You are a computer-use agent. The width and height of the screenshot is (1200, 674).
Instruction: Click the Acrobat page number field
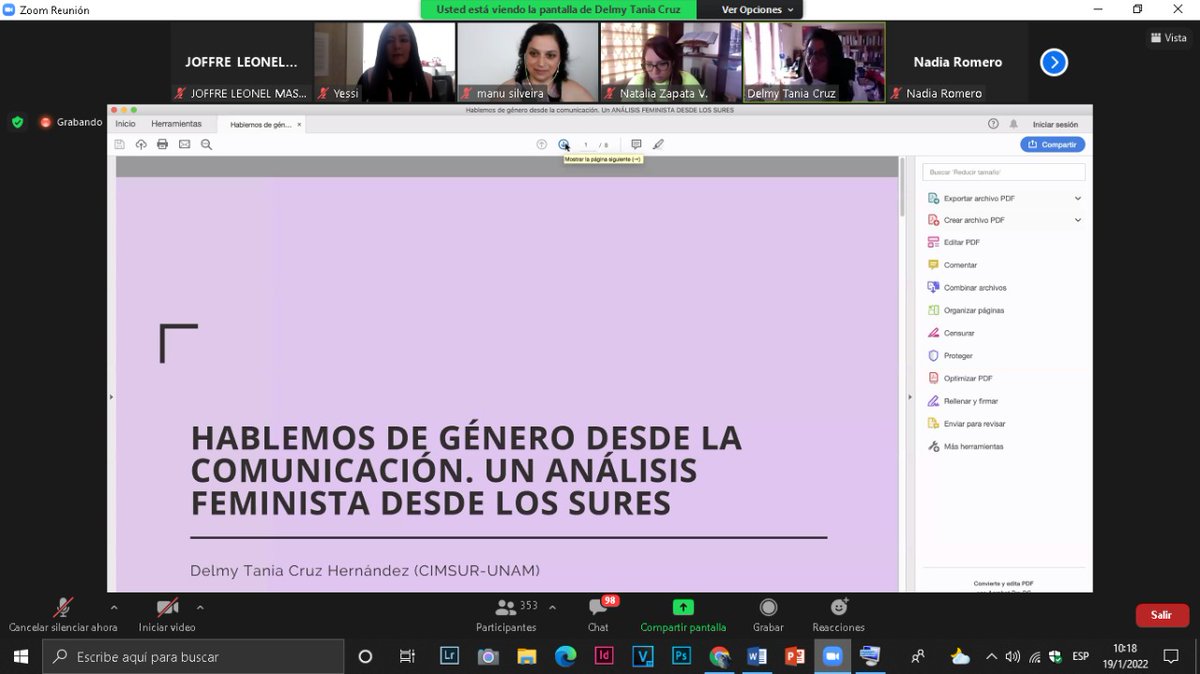(586, 144)
